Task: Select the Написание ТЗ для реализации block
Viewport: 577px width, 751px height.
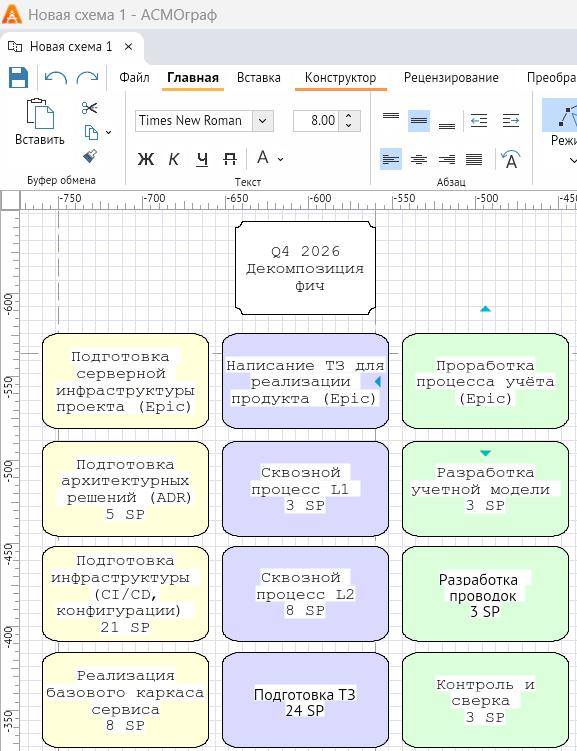Action: (305, 381)
